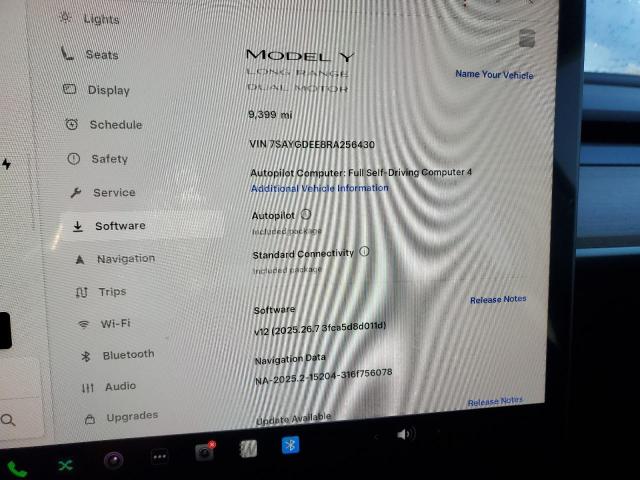Tap the green shuffle icon in dock

click(x=66, y=465)
